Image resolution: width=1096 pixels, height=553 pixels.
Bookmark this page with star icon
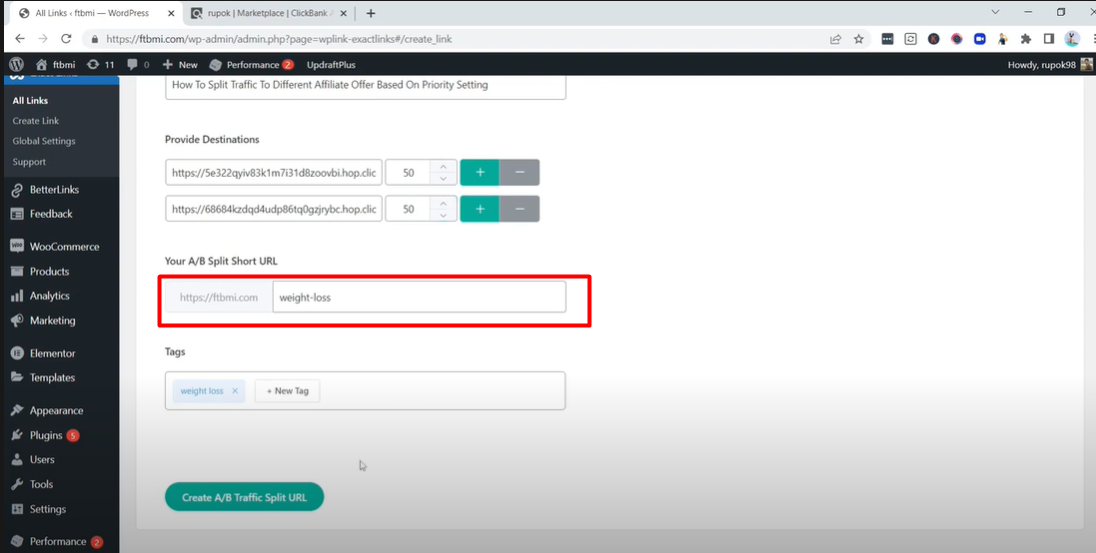tap(859, 39)
